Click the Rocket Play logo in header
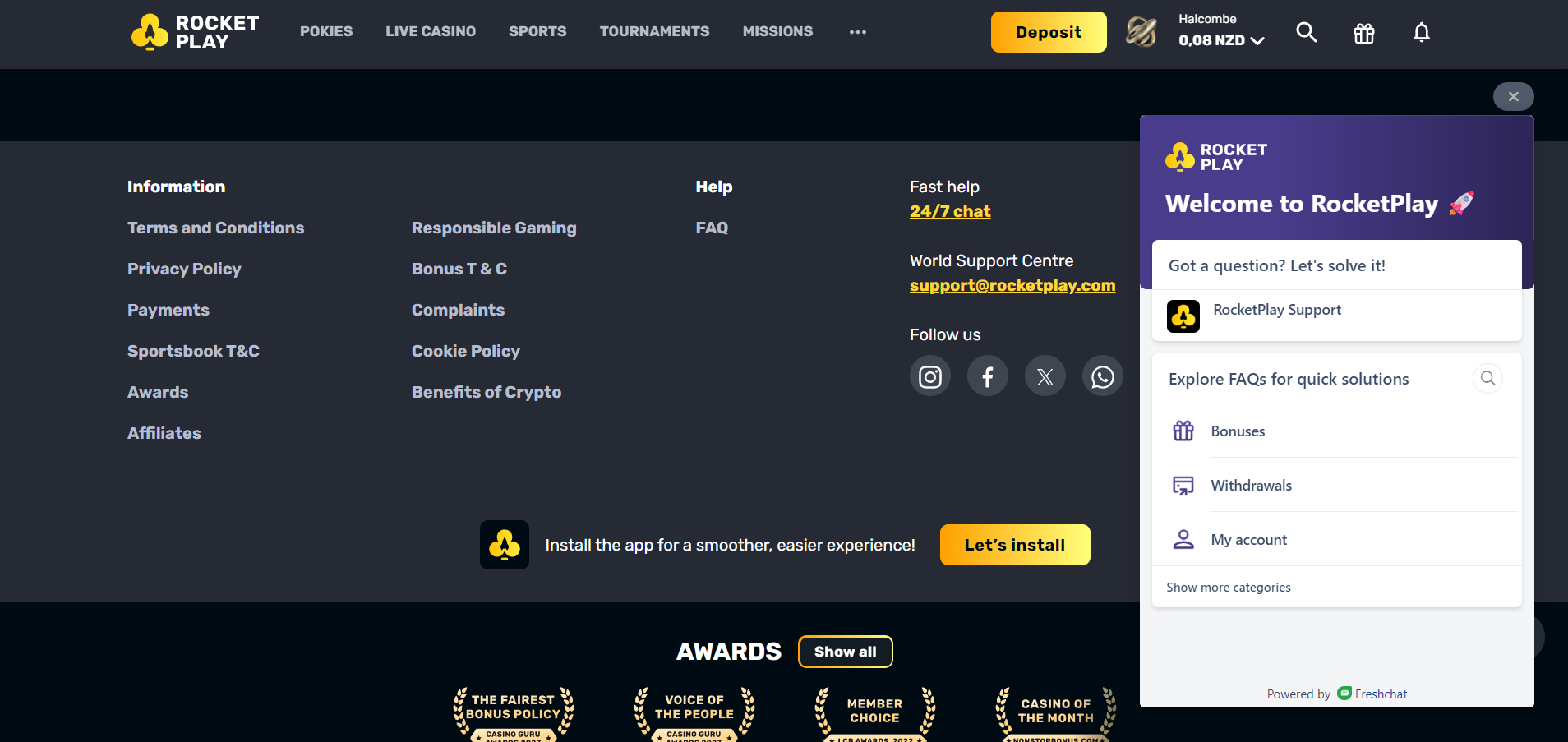Screen dimensions: 1568x742 click(196, 32)
